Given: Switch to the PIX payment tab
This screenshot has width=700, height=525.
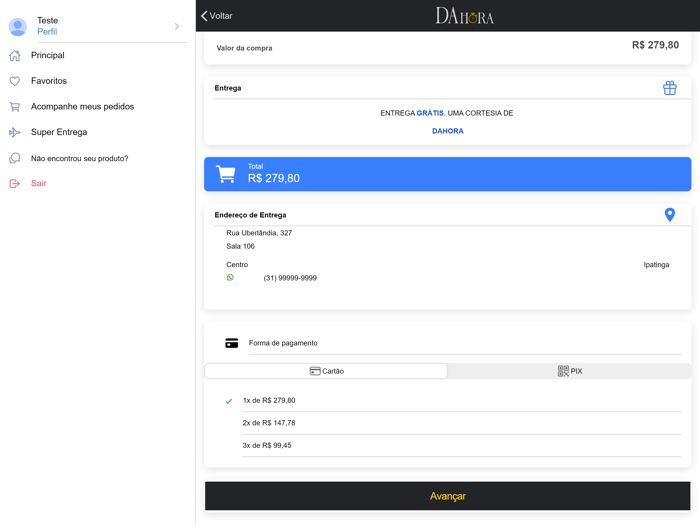Looking at the screenshot, I should coord(569,371).
